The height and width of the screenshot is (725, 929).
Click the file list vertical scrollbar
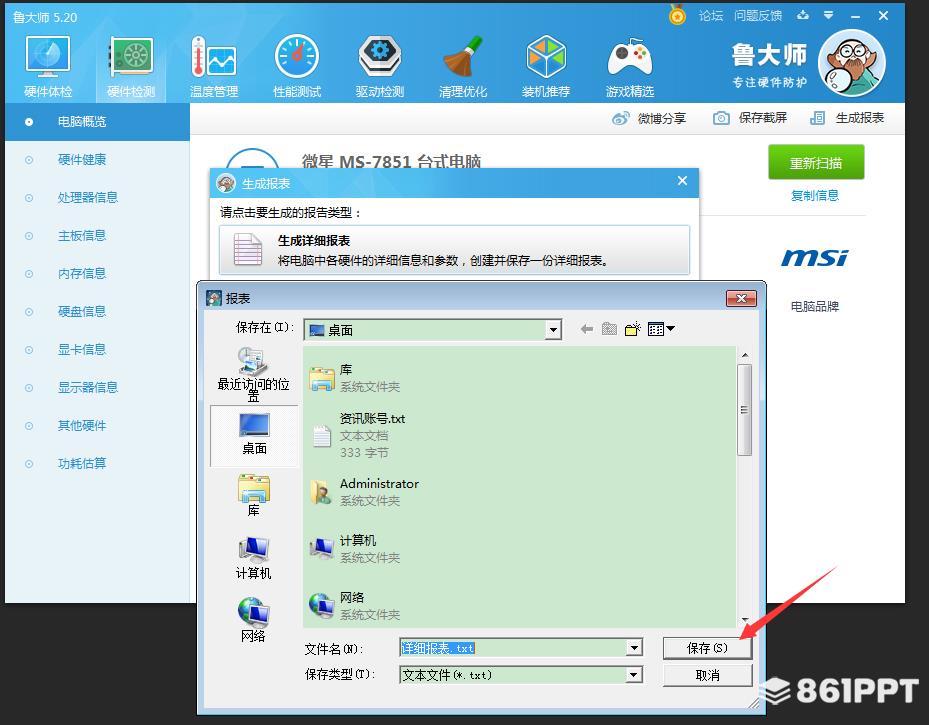point(744,410)
